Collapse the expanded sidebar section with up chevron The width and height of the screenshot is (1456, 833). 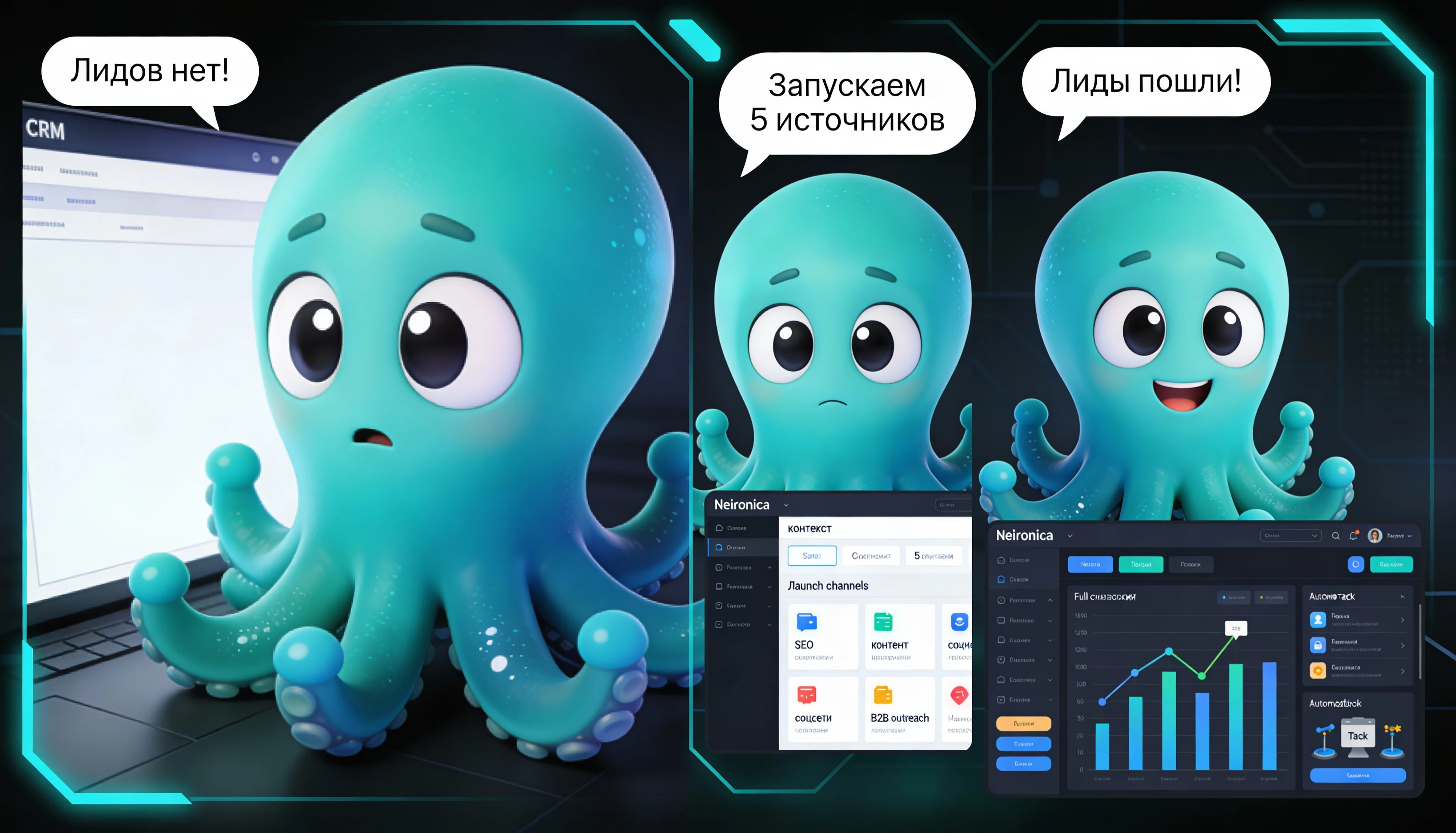click(x=1050, y=600)
